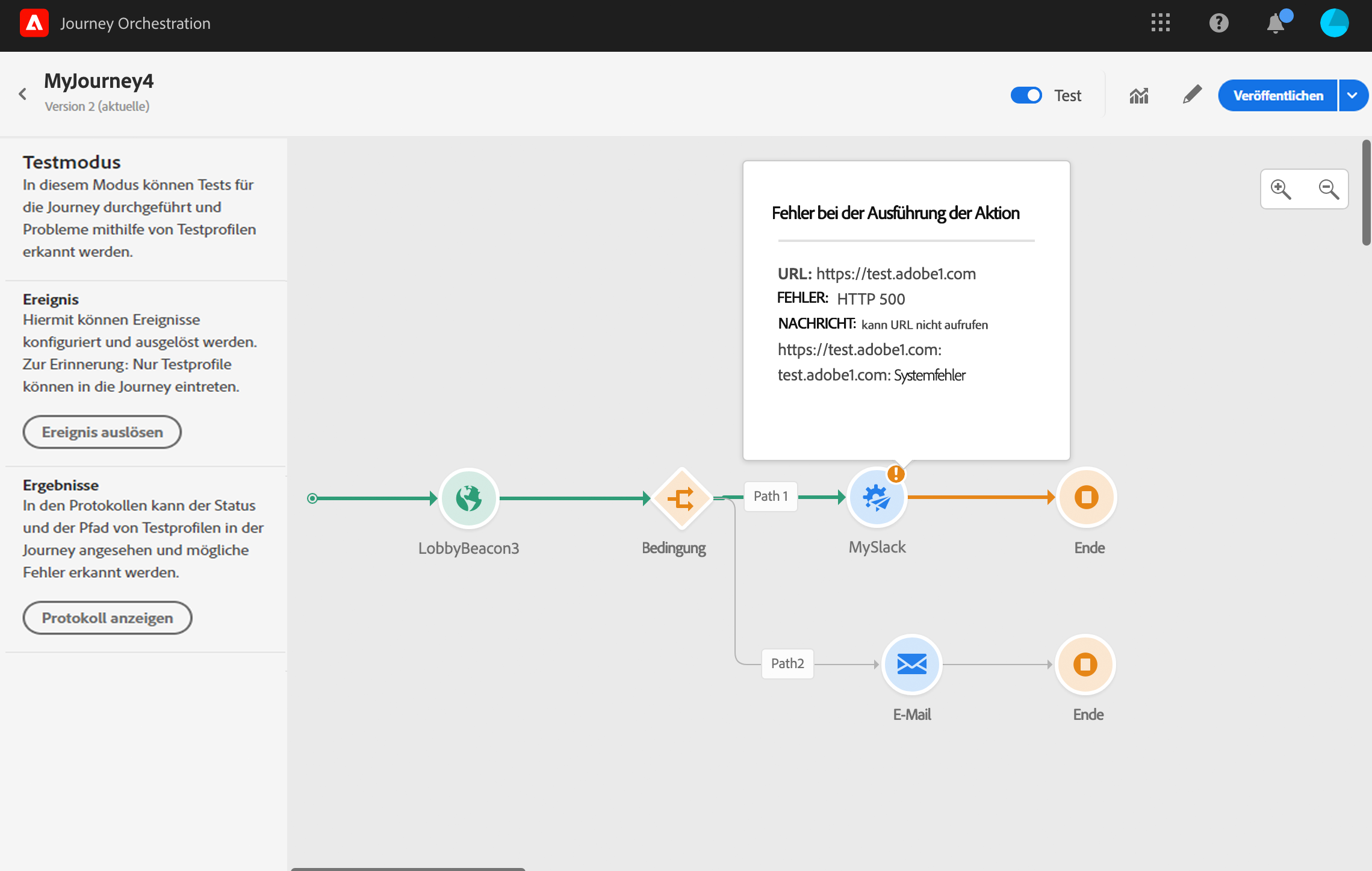Select the E-Mail action node
The image size is (1372, 871).
(911, 665)
